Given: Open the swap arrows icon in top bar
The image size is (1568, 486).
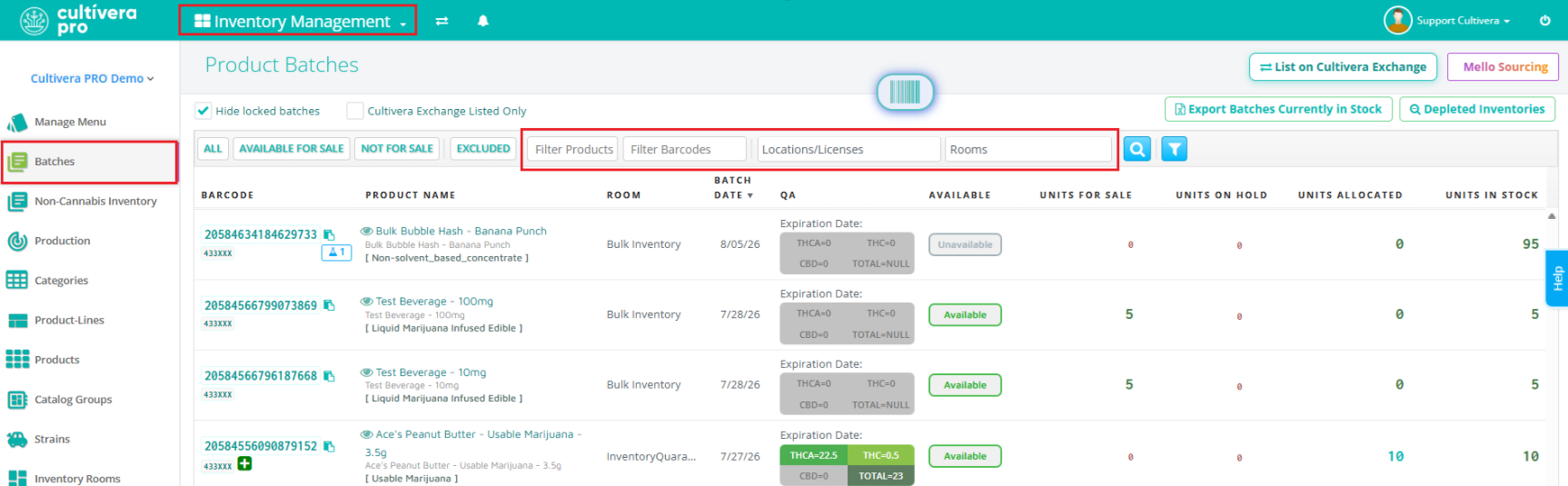Looking at the screenshot, I should (442, 21).
